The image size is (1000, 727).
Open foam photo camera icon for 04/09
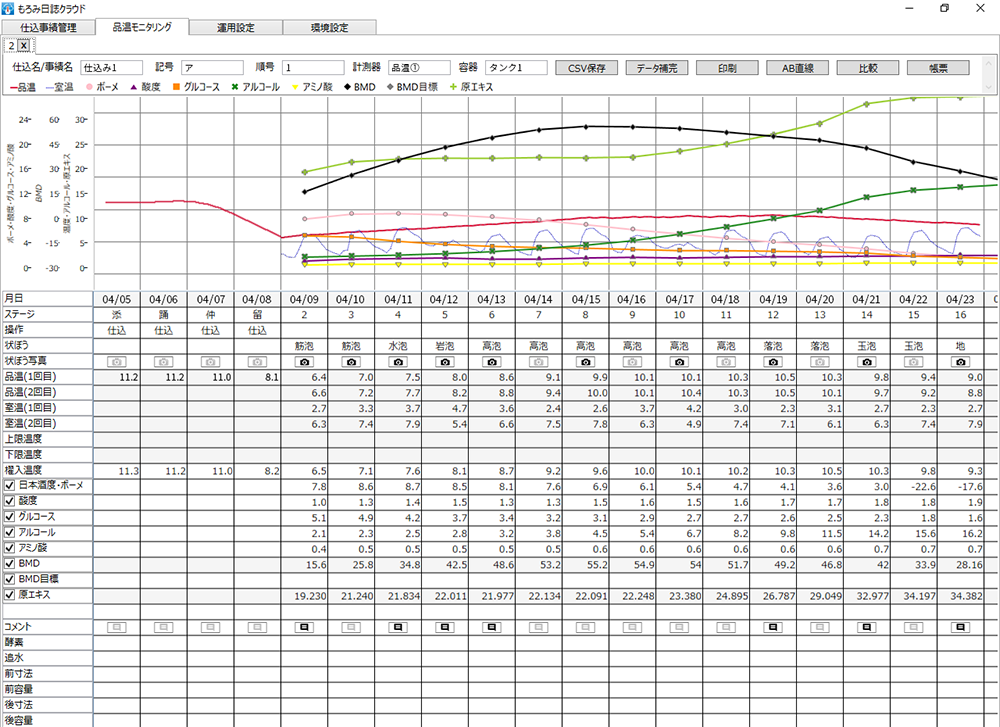click(x=305, y=362)
